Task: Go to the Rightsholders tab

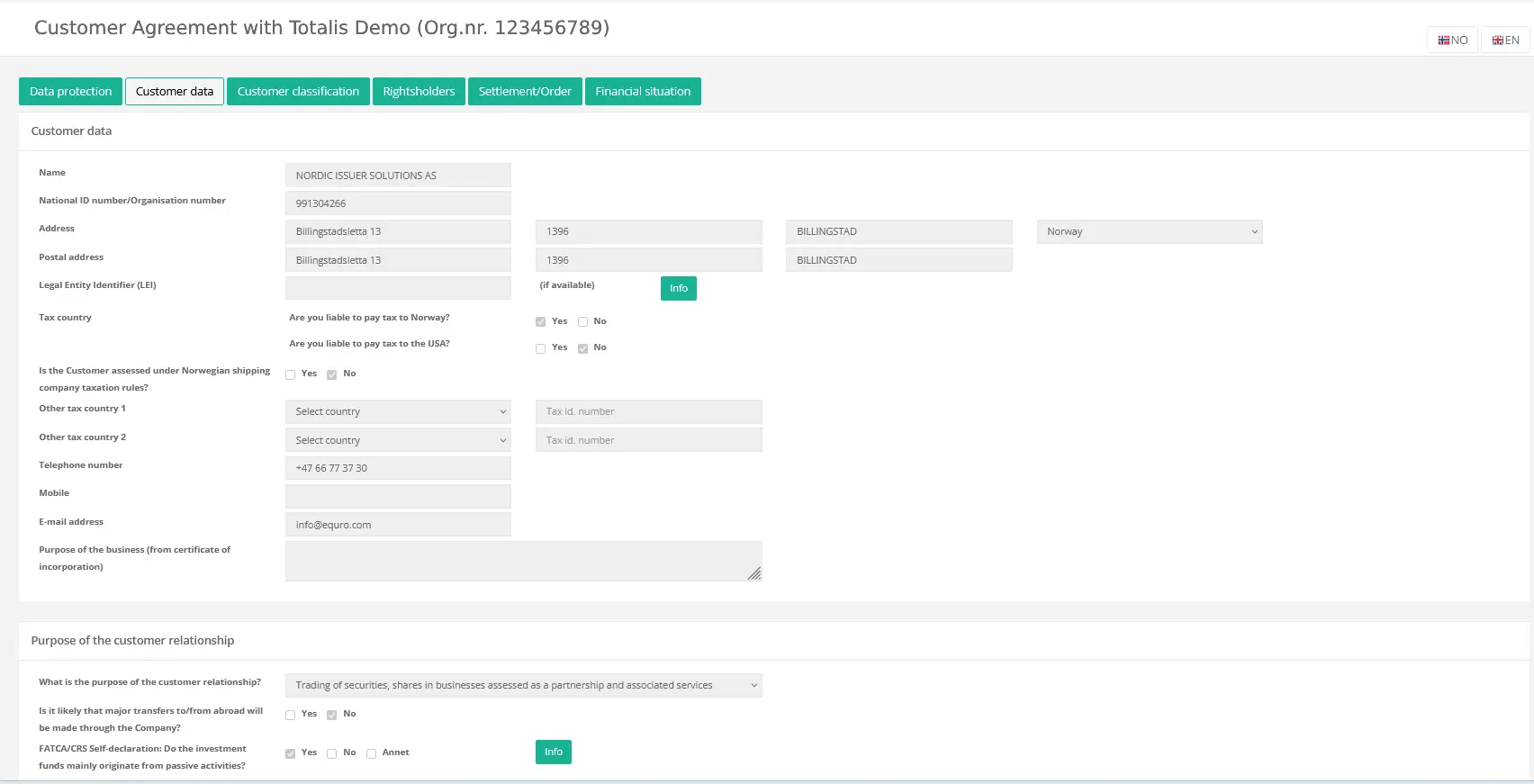Action: coord(419,92)
